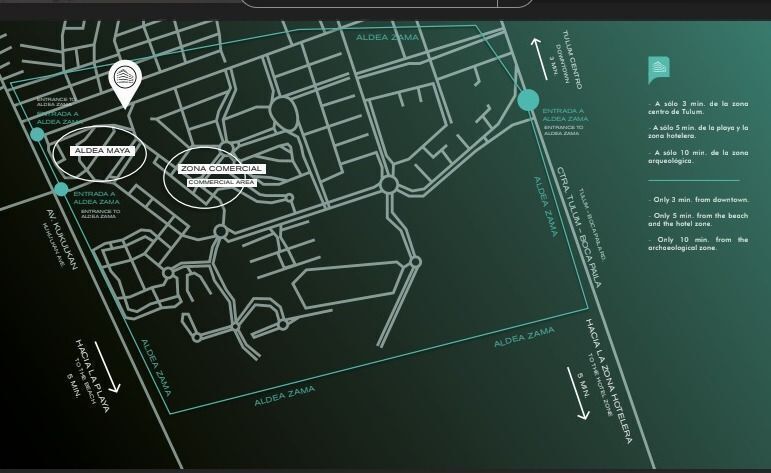Image resolution: width=771 pixels, height=473 pixels.
Task: Click the ENTRADA A ALDEA ZAMA text below Aldea Maya
Action: pyautogui.click(x=96, y=198)
